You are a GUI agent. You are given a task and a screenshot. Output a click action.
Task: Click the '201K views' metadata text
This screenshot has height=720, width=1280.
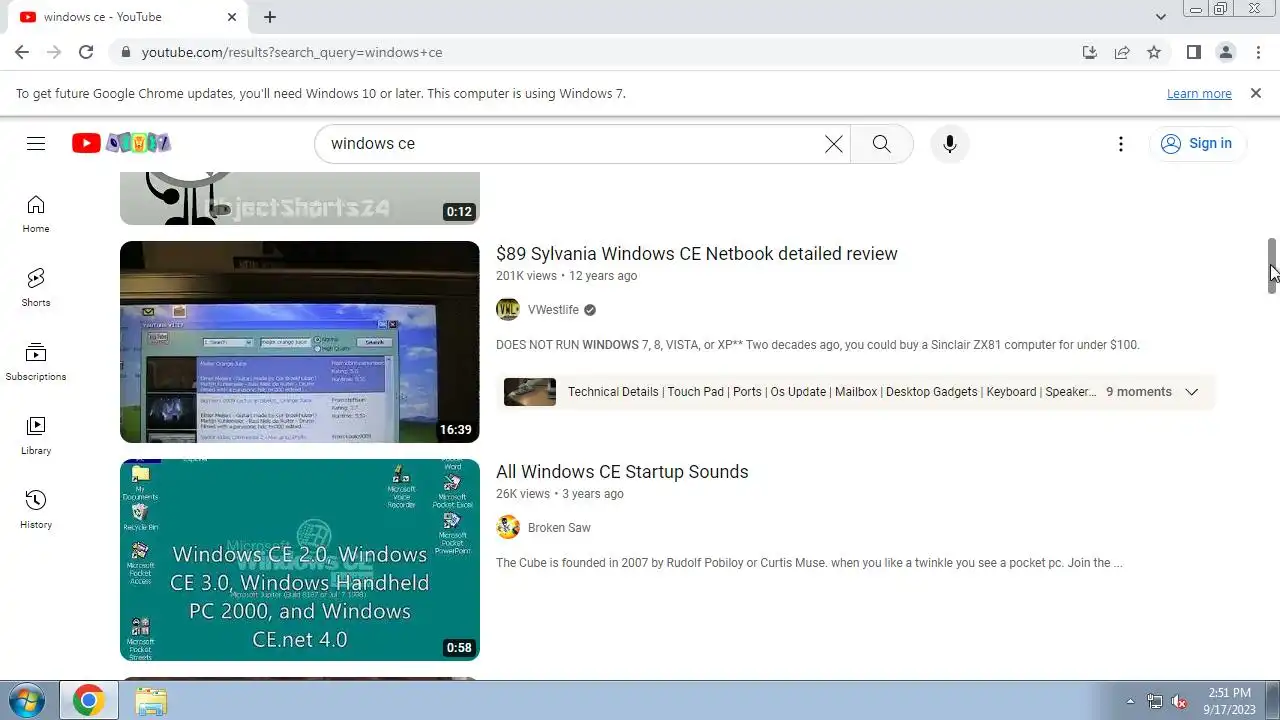(x=526, y=276)
